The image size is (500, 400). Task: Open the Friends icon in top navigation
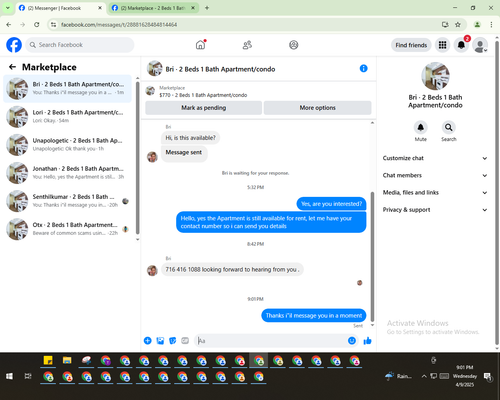247,45
